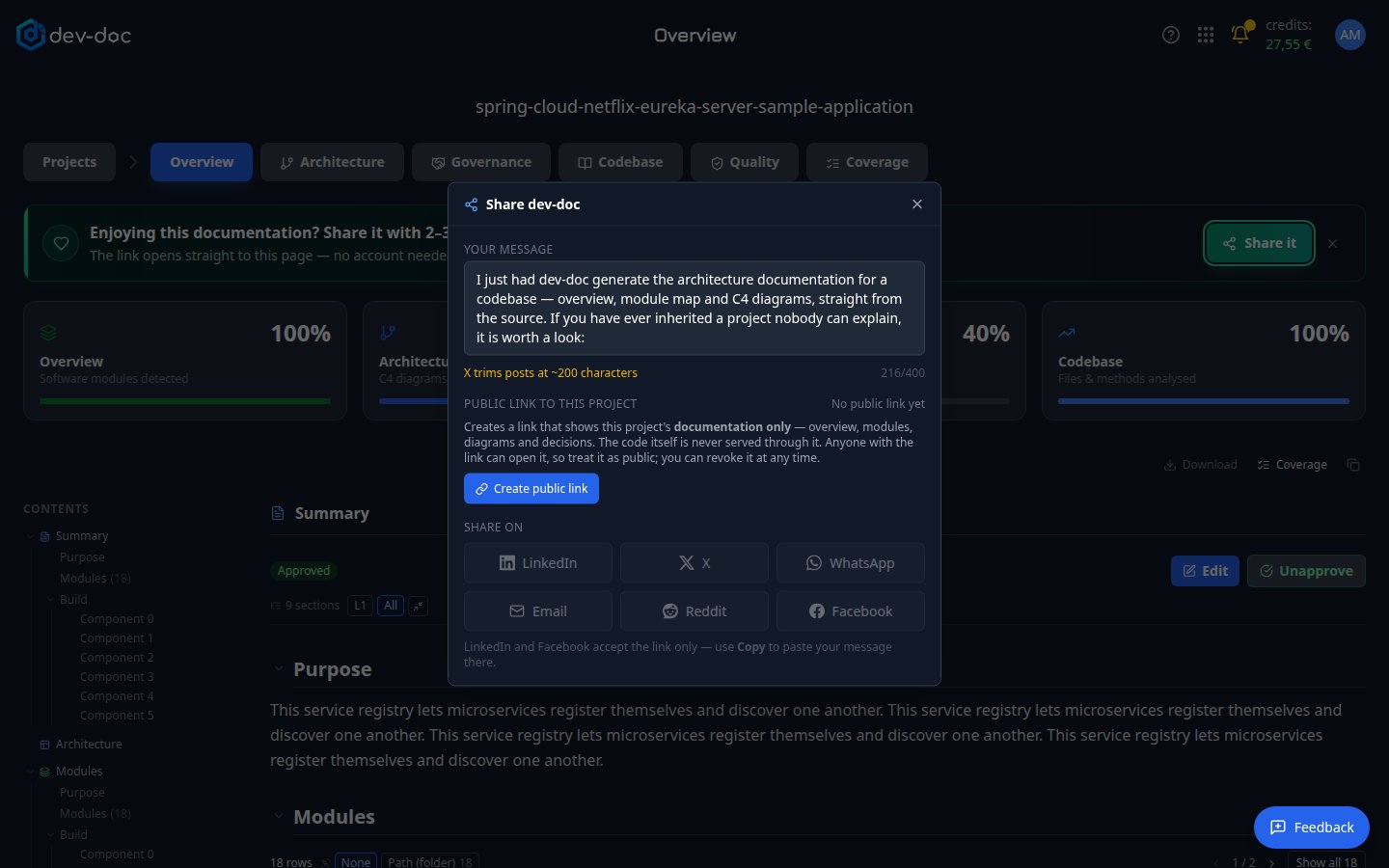
Task: Create a public link to the project
Action: point(531,489)
